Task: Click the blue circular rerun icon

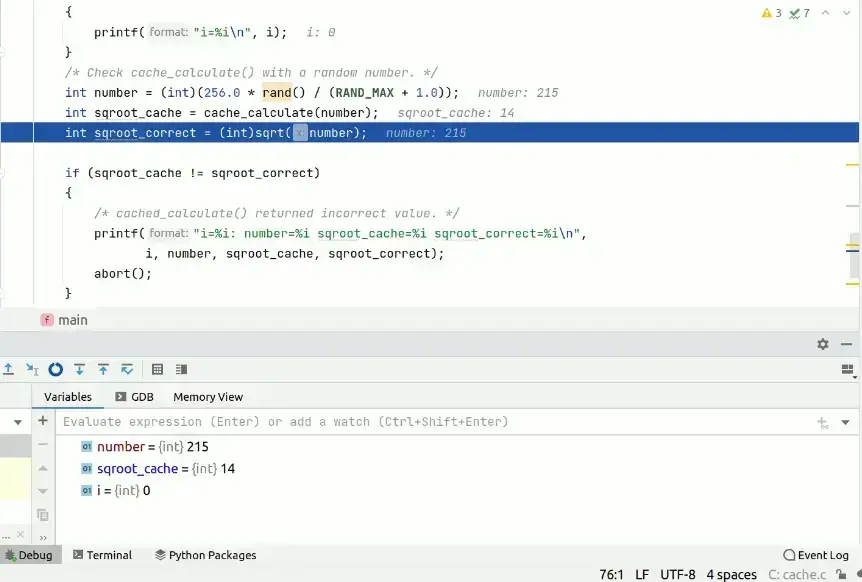Action: click(x=56, y=369)
